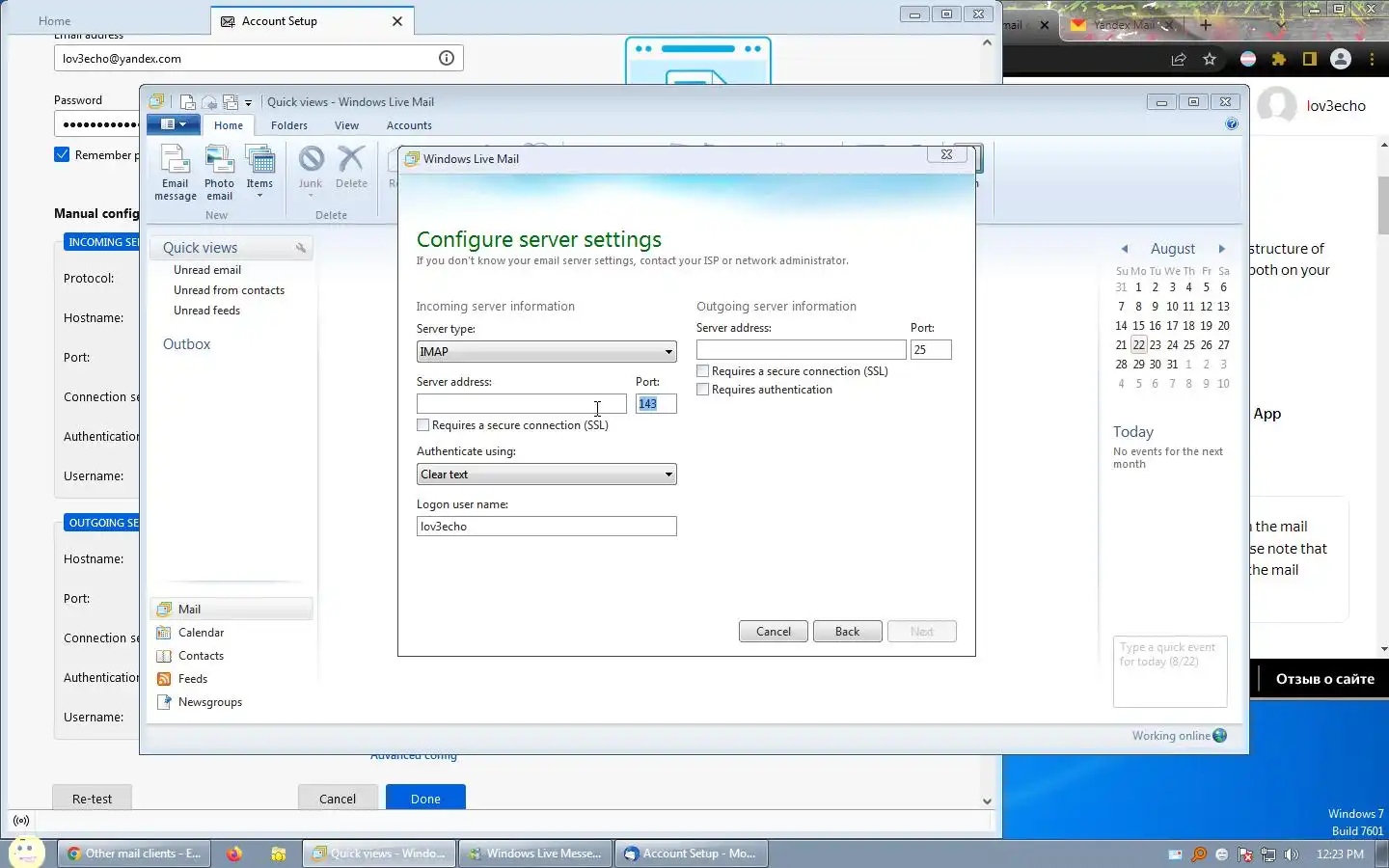The image size is (1389, 868).
Task: Open the blue Windows Live Mail application menu
Action: pyautogui.click(x=173, y=124)
